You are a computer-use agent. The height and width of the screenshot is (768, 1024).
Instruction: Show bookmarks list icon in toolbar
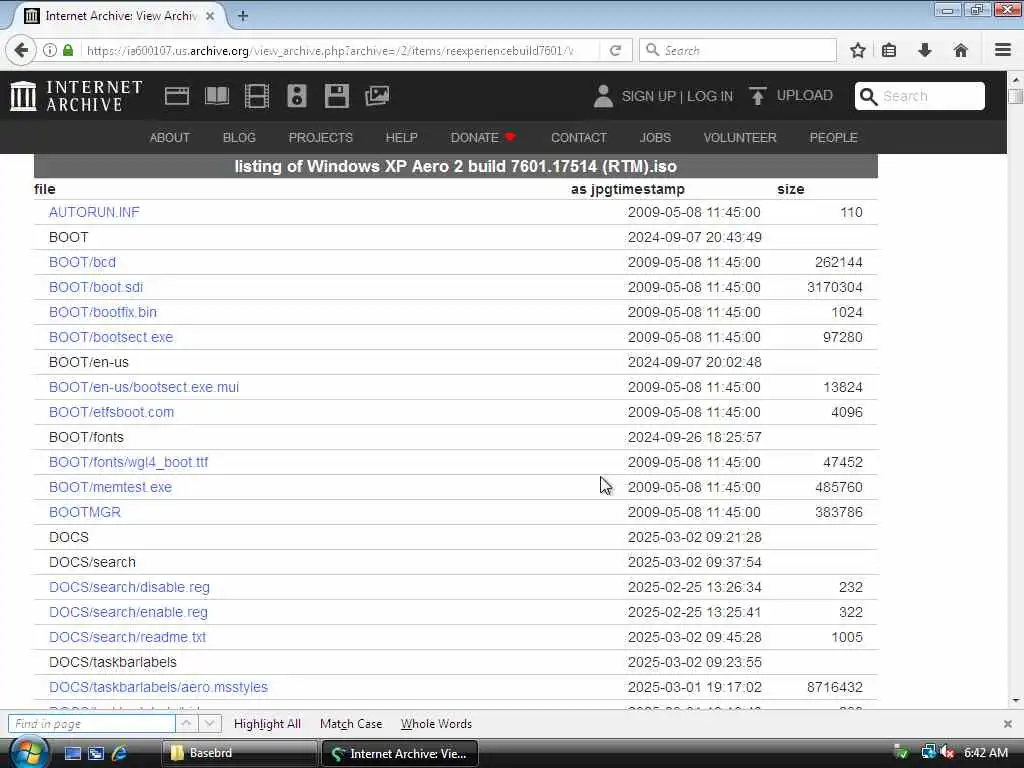[889, 50]
